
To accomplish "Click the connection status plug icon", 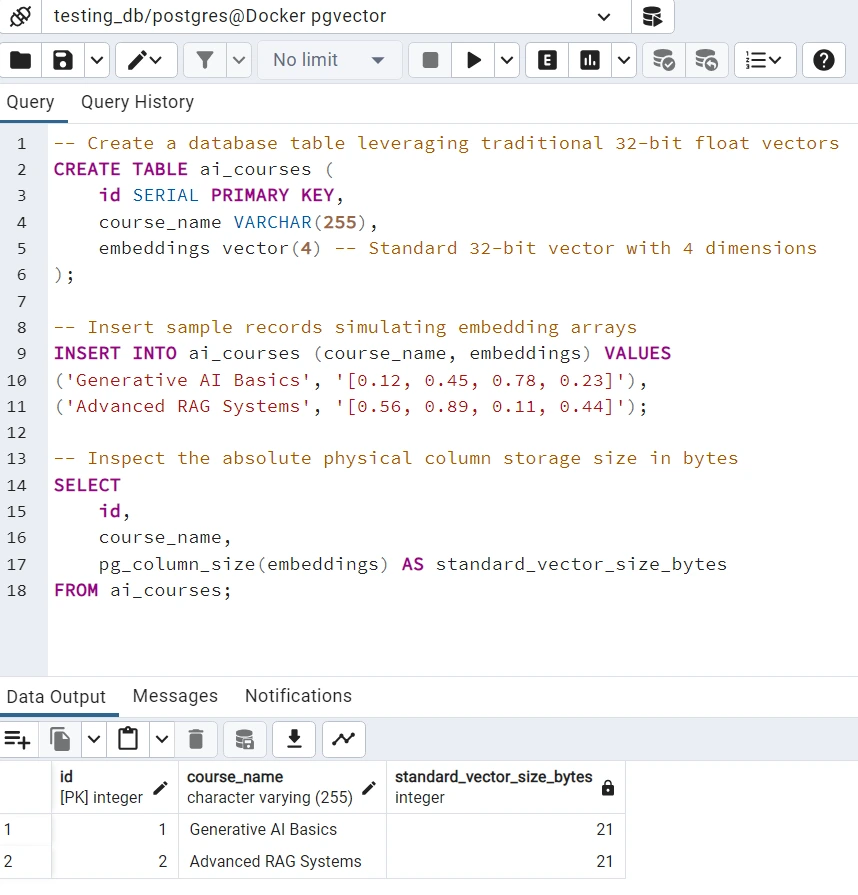I will click(21, 16).
